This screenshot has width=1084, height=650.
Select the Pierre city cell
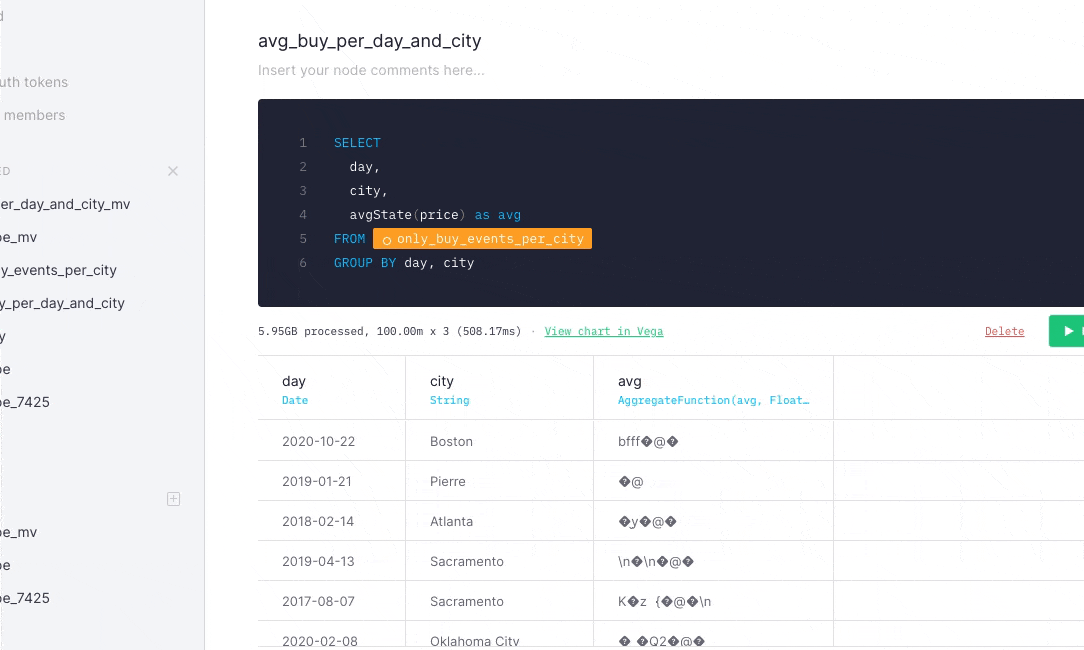[447, 482]
